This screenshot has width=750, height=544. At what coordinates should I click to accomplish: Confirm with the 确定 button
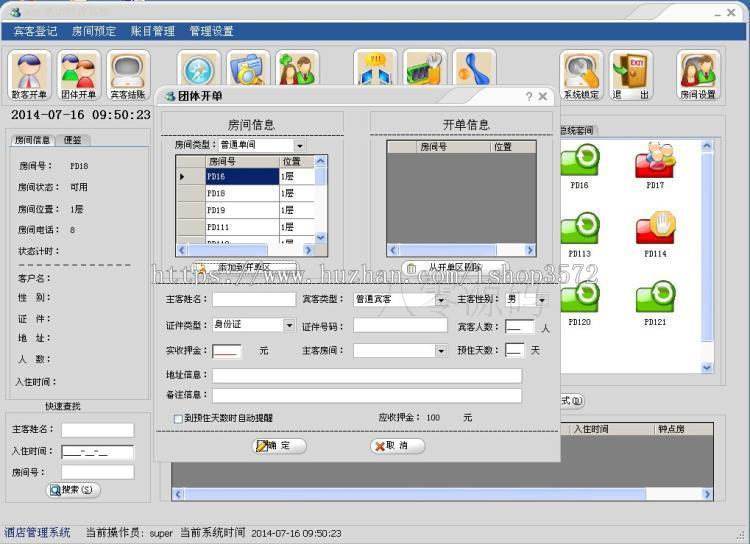click(279, 446)
